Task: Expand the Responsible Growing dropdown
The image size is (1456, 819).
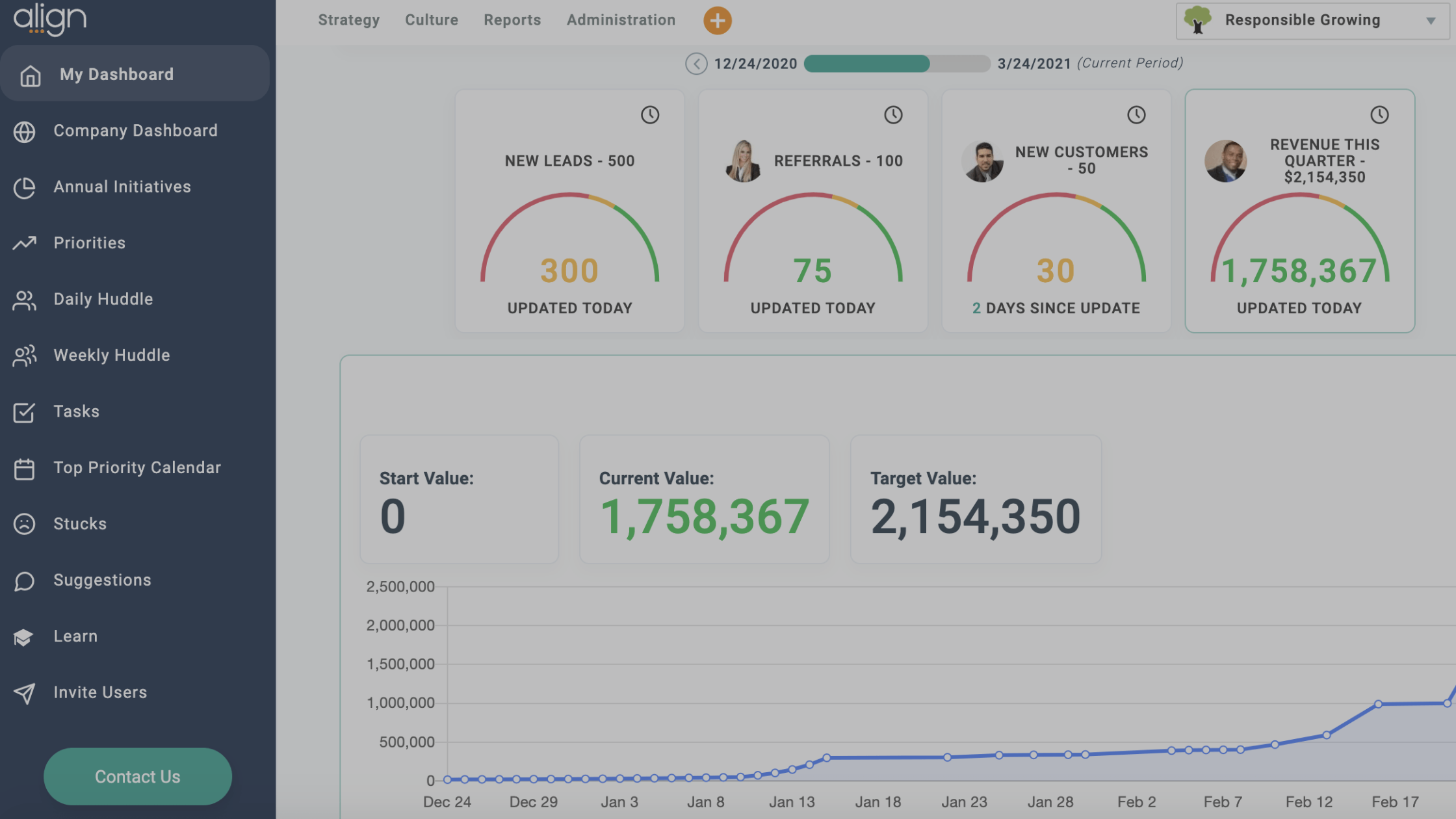Action: point(1430,19)
